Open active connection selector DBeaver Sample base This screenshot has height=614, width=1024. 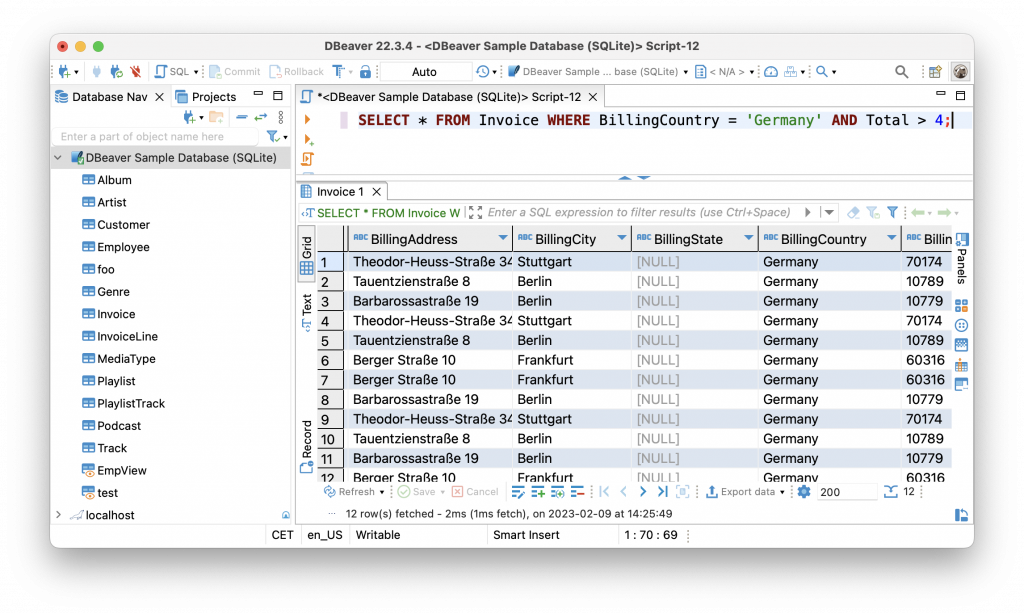pyautogui.click(x=598, y=71)
